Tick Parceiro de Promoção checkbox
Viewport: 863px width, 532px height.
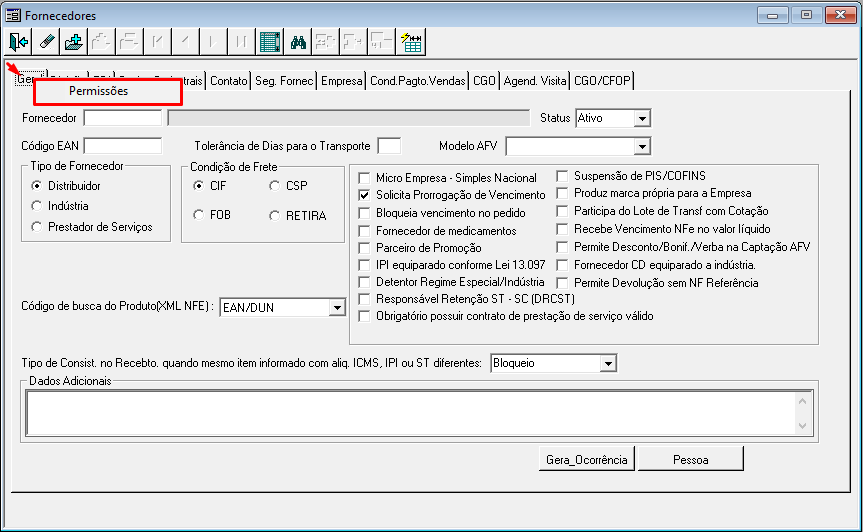click(x=364, y=248)
